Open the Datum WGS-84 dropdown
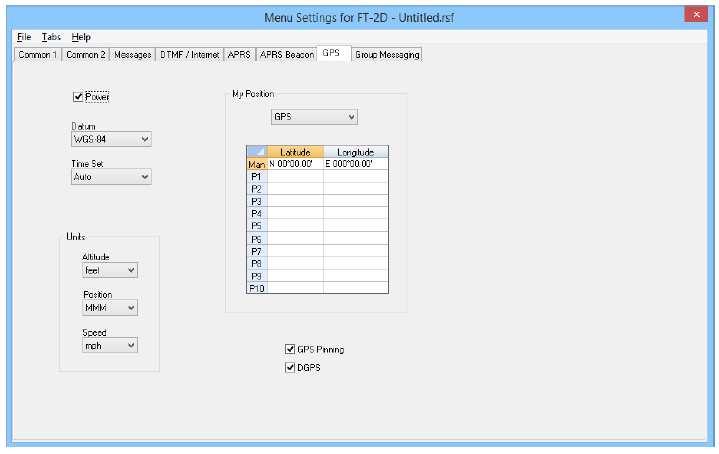 (111, 139)
